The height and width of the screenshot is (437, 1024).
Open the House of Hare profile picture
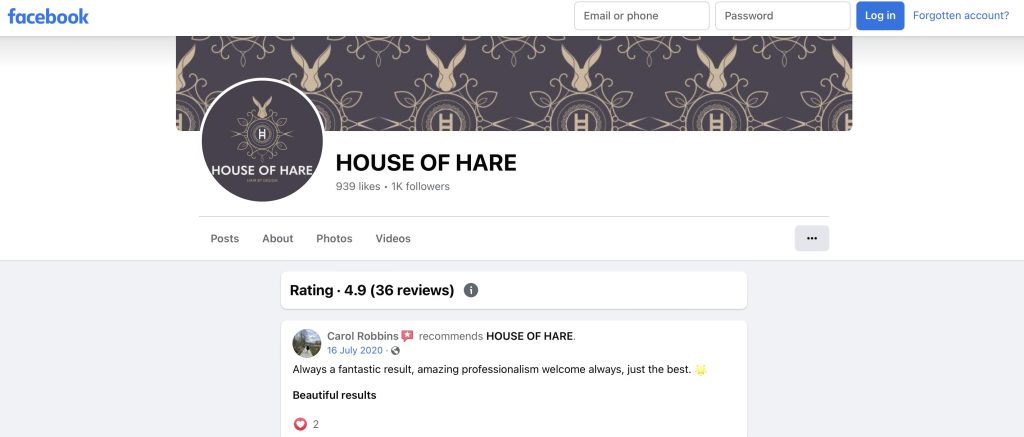pos(263,140)
